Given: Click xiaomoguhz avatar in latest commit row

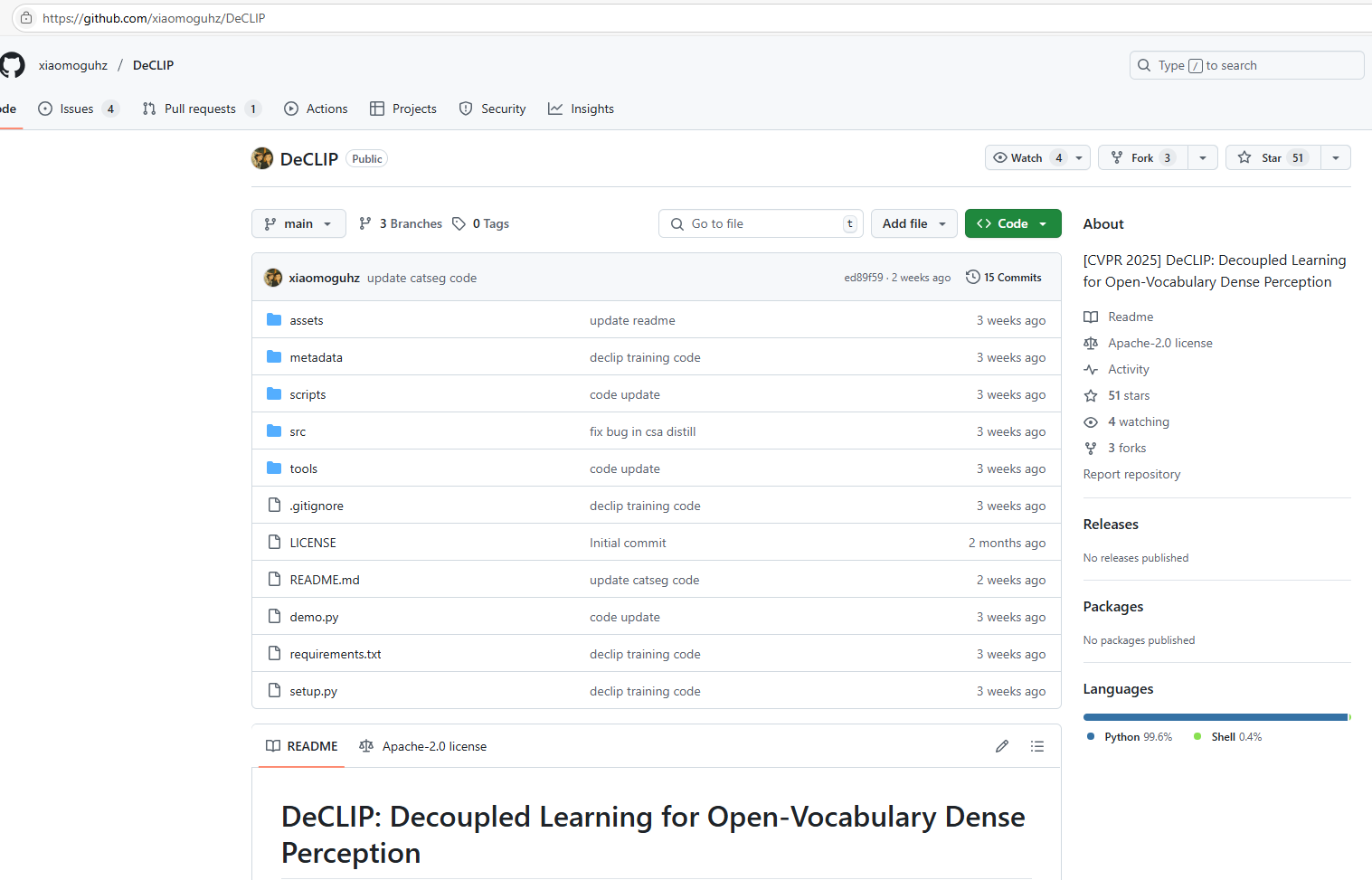Looking at the screenshot, I should [x=273, y=278].
